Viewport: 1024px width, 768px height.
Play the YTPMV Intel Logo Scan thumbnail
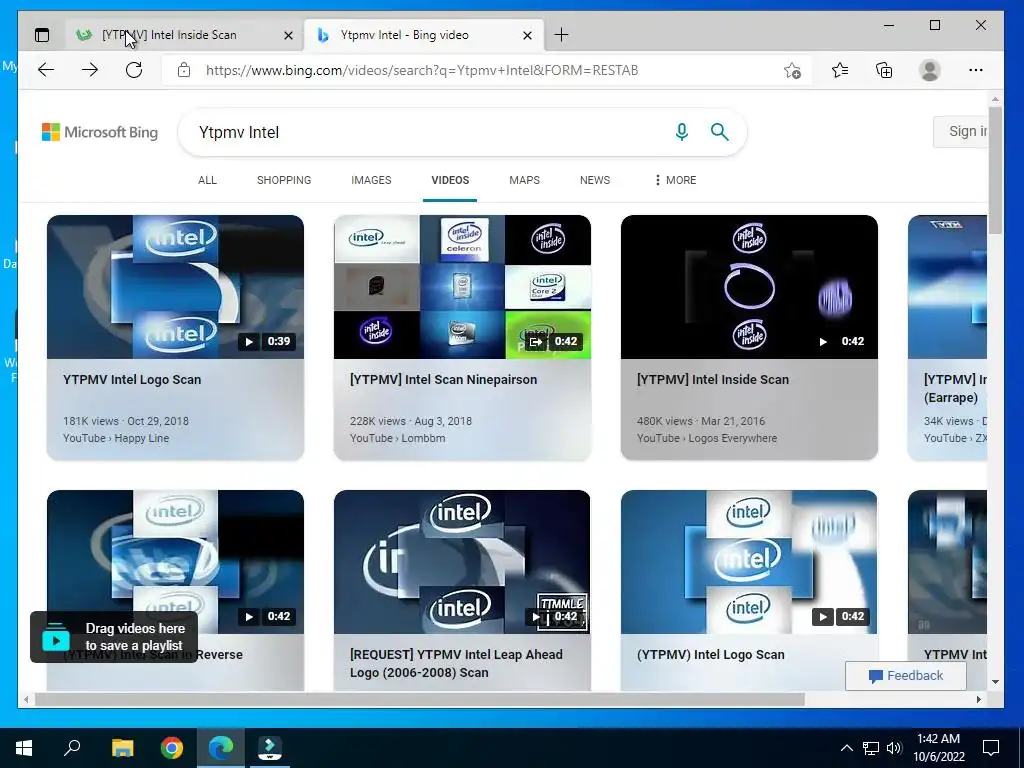tap(175, 287)
